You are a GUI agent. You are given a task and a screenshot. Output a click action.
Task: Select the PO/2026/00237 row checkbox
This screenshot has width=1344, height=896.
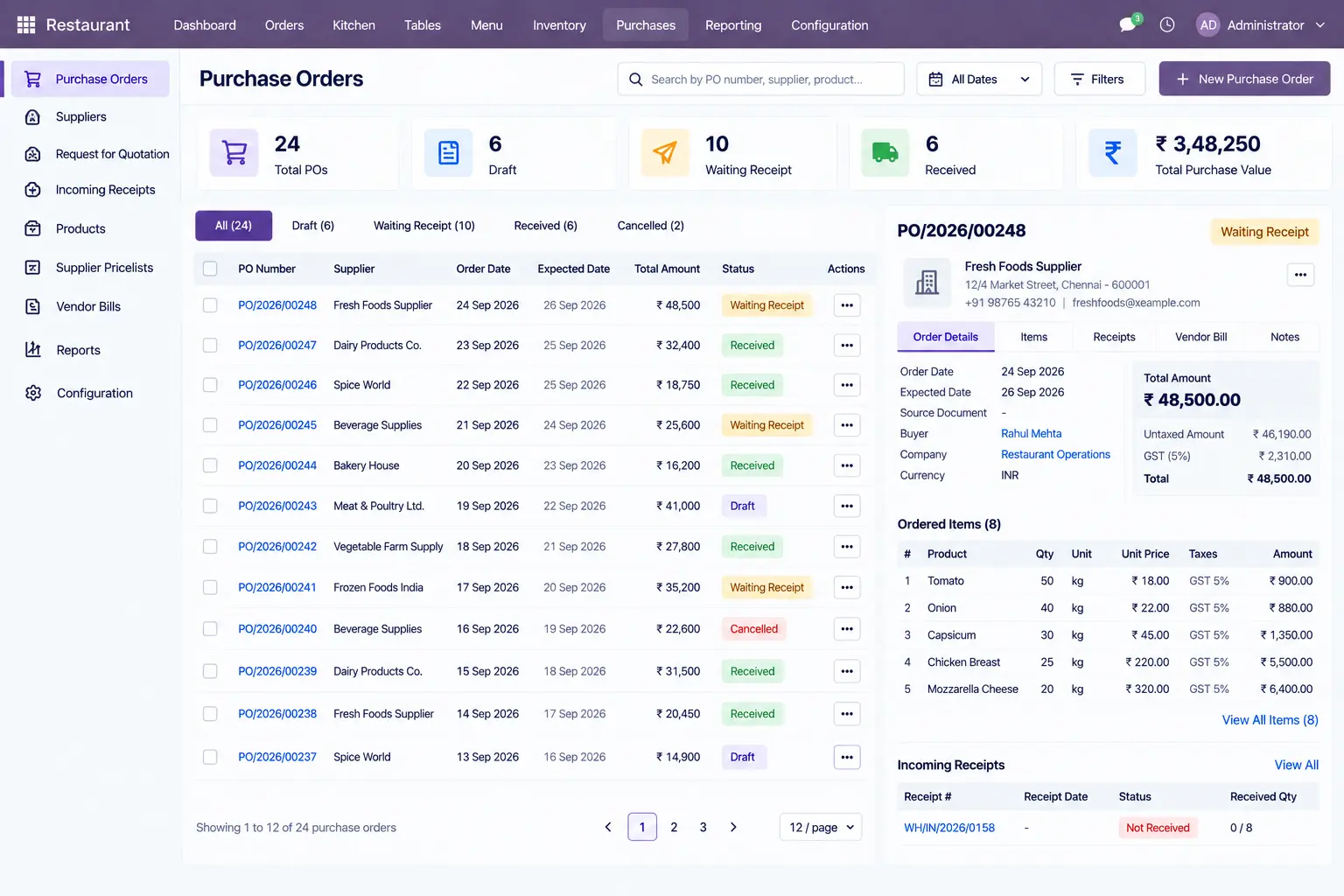click(x=210, y=757)
